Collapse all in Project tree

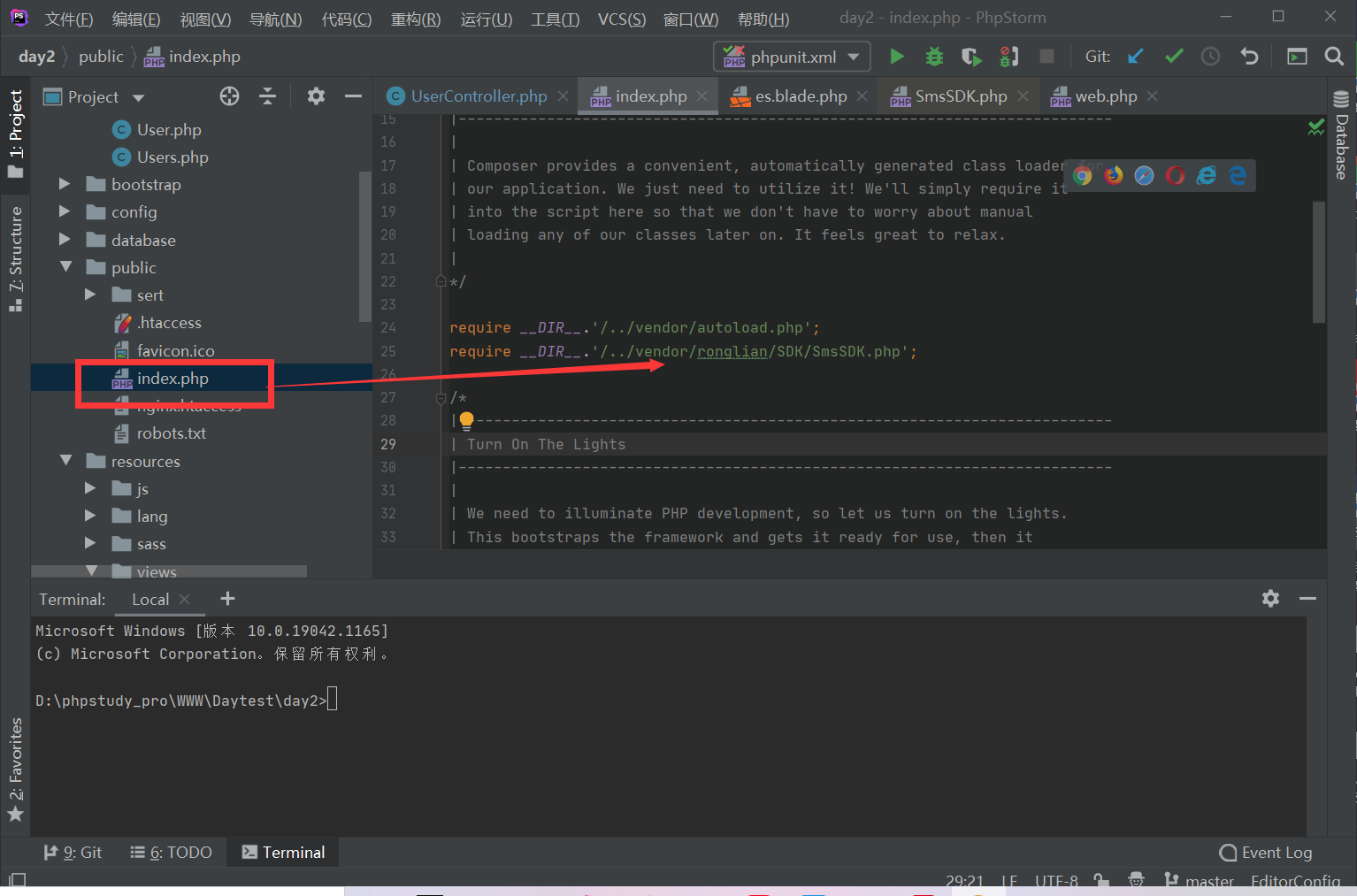pyautogui.click(x=267, y=96)
